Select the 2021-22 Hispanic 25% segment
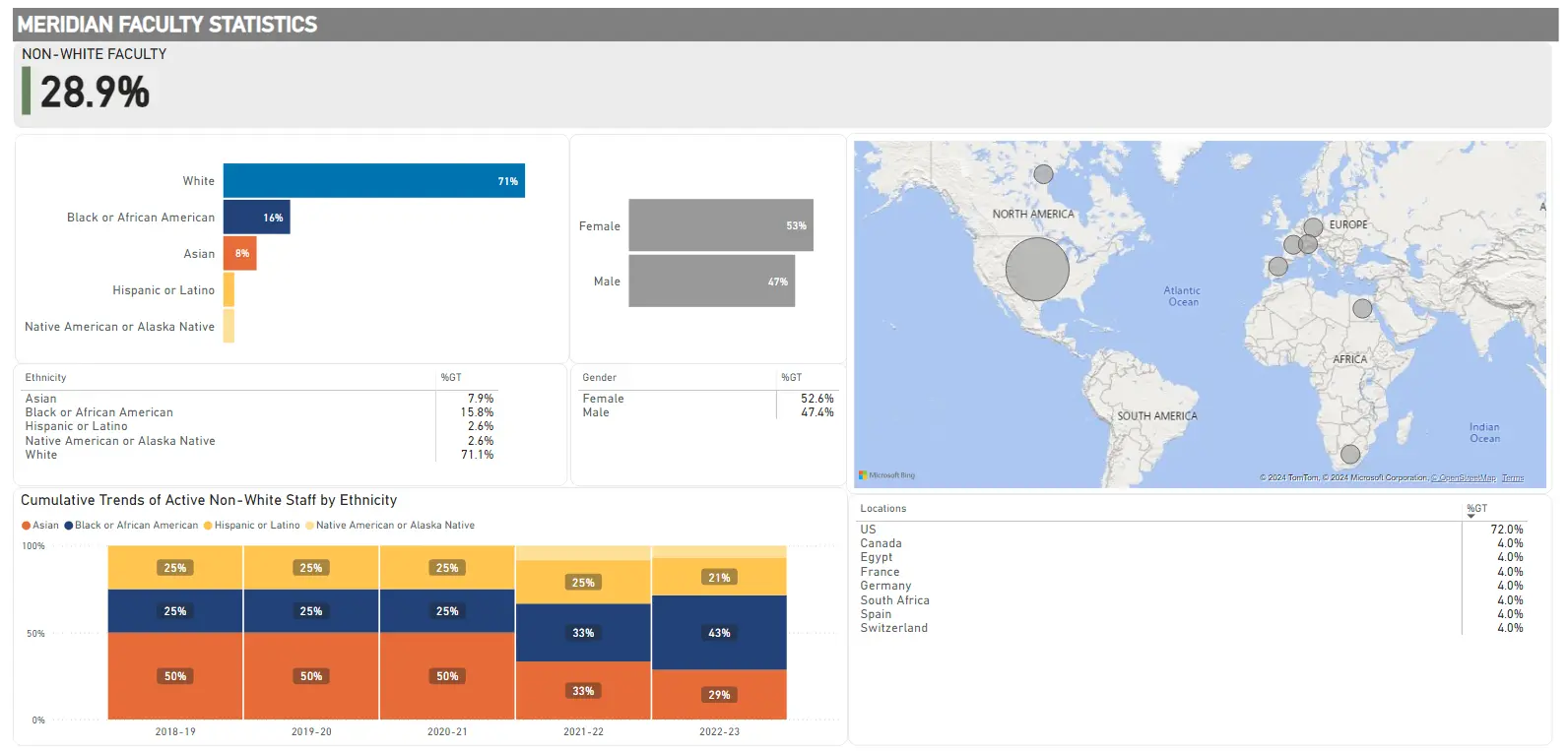The height and width of the screenshot is (751, 1568). 583,582
